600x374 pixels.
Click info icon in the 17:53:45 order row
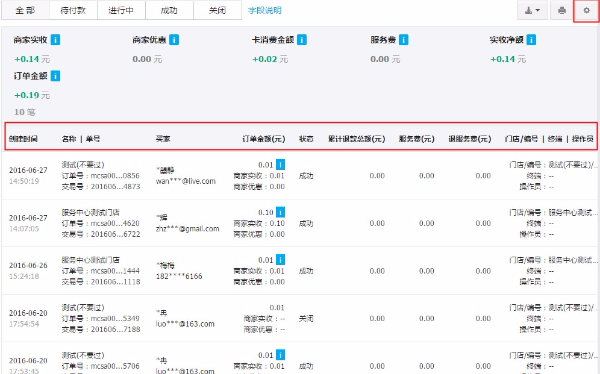[280, 355]
